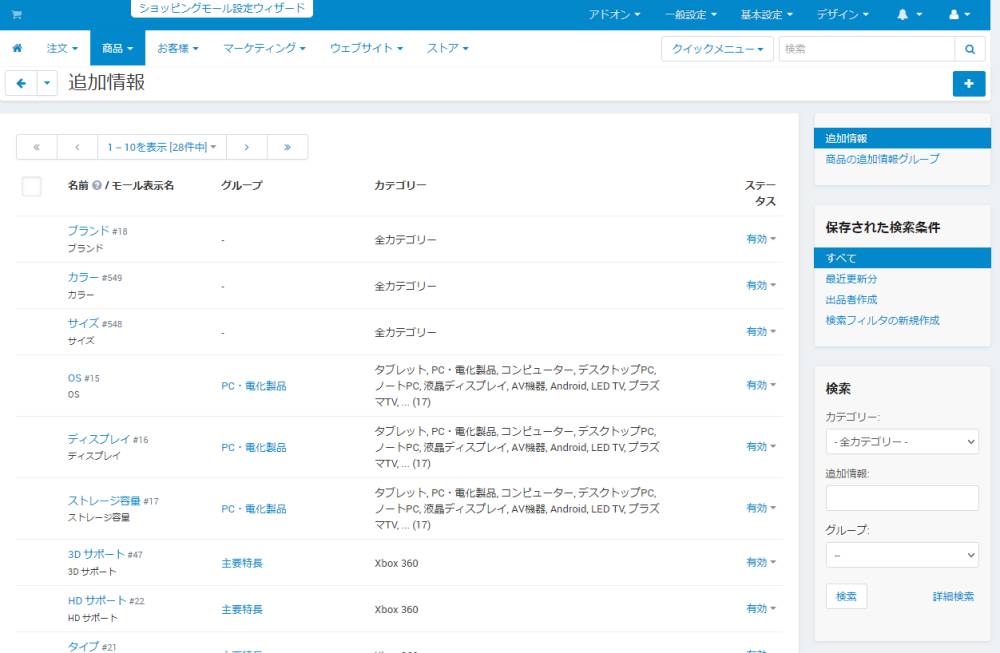
Task: Click the shopping cart icon in top bar
Action: [16, 15]
